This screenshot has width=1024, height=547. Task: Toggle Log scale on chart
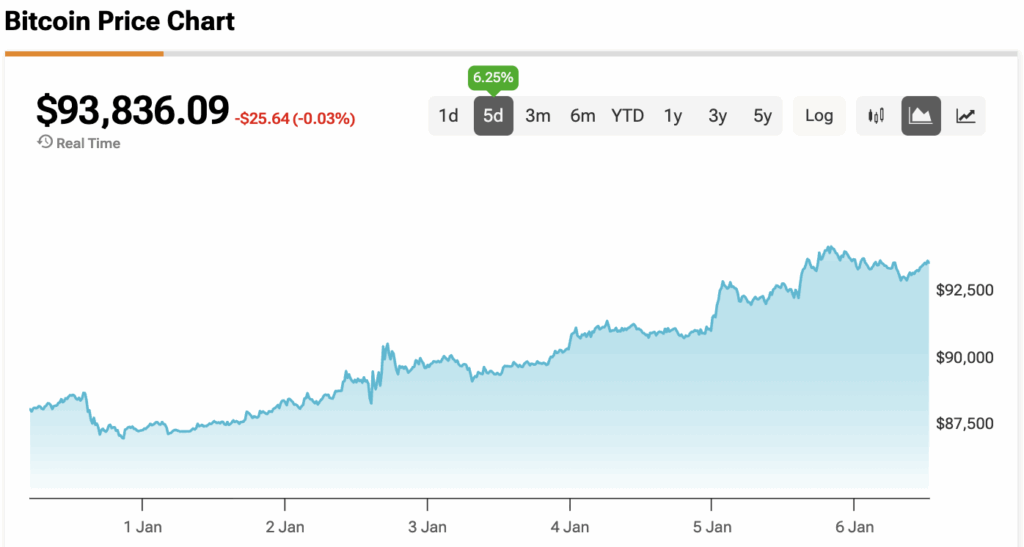tap(819, 116)
